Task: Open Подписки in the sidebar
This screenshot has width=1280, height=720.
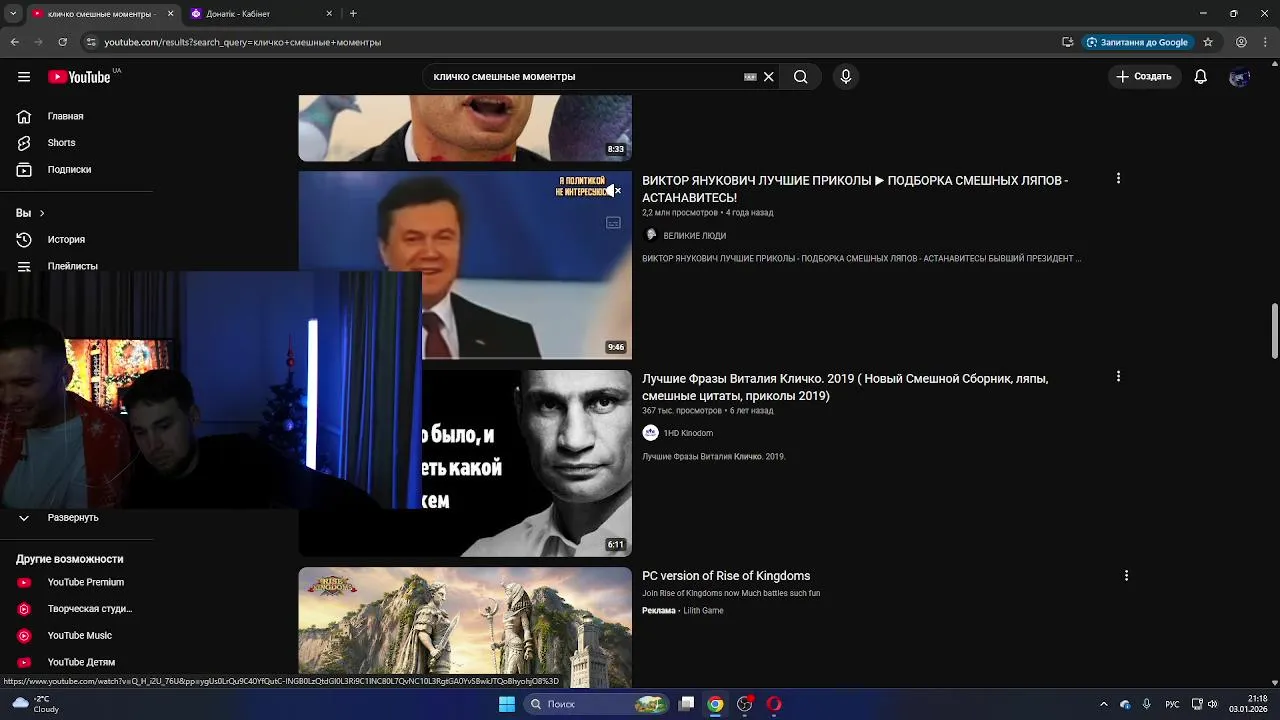Action: (67, 170)
